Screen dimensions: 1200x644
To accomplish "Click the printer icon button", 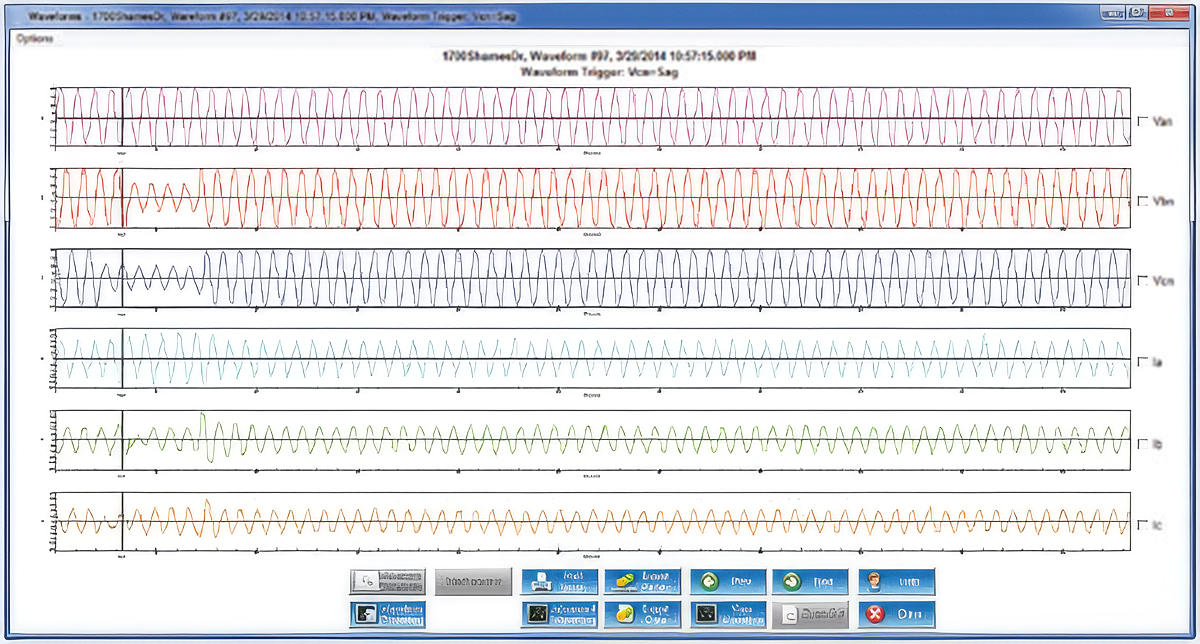I will pyautogui.click(x=561, y=582).
